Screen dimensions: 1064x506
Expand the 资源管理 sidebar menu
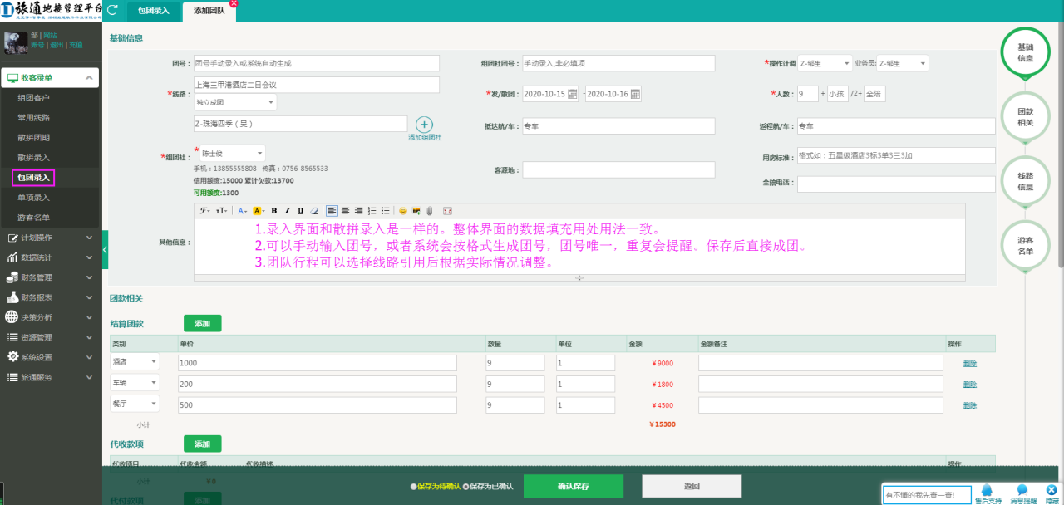tap(50, 337)
